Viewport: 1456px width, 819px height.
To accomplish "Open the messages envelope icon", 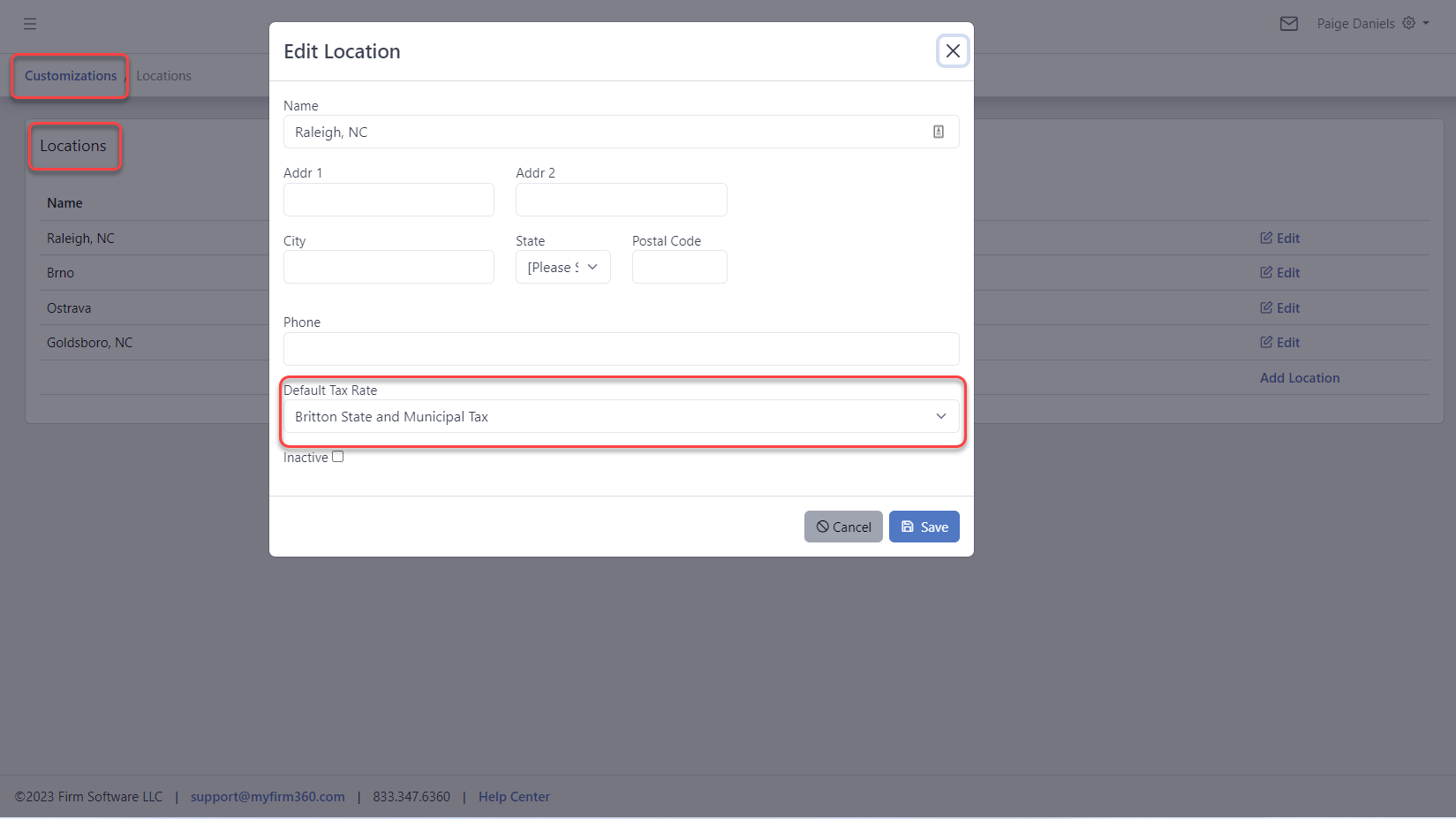I will pos(1289,24).
